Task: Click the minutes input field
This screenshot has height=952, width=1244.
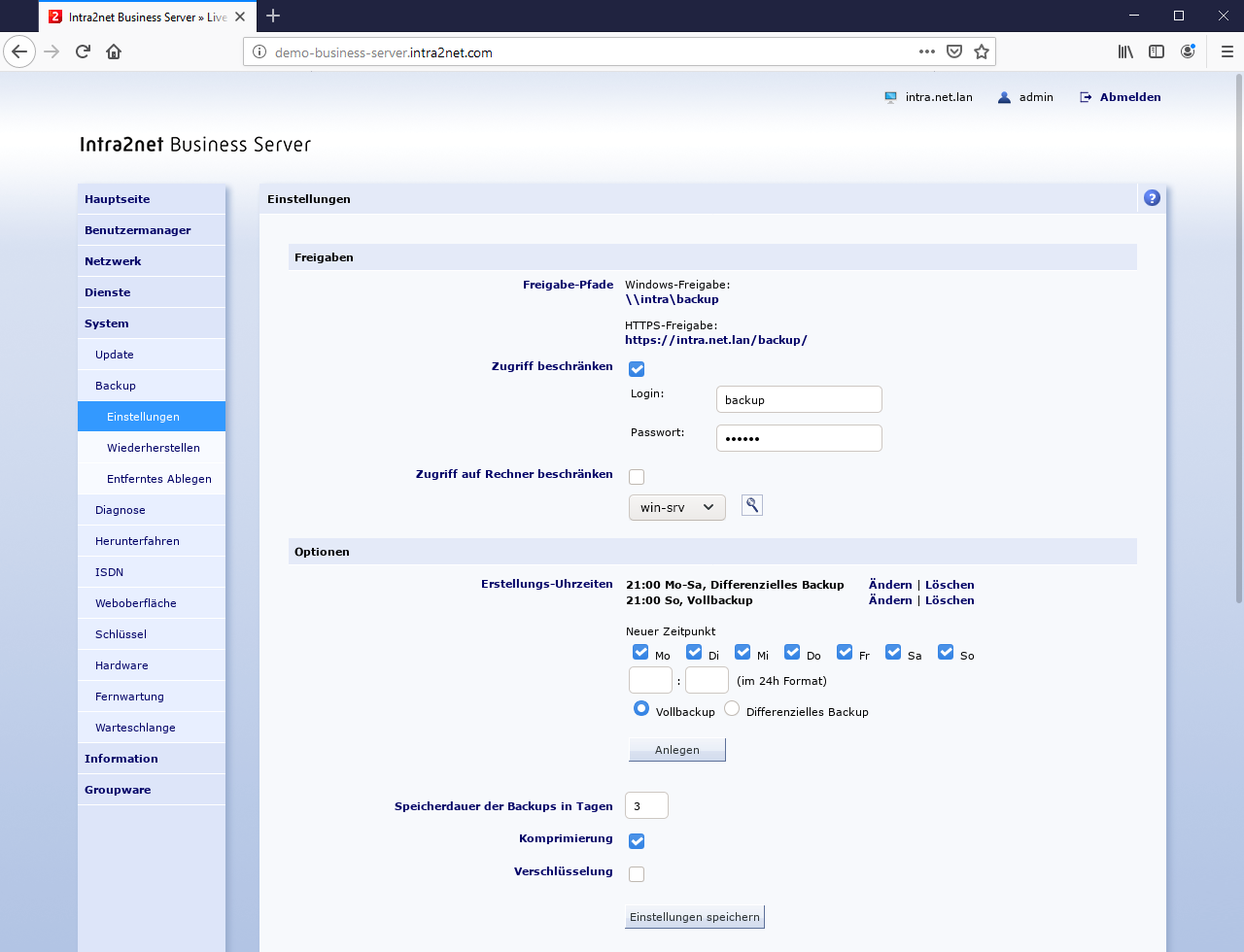Action: click(707, 680)
